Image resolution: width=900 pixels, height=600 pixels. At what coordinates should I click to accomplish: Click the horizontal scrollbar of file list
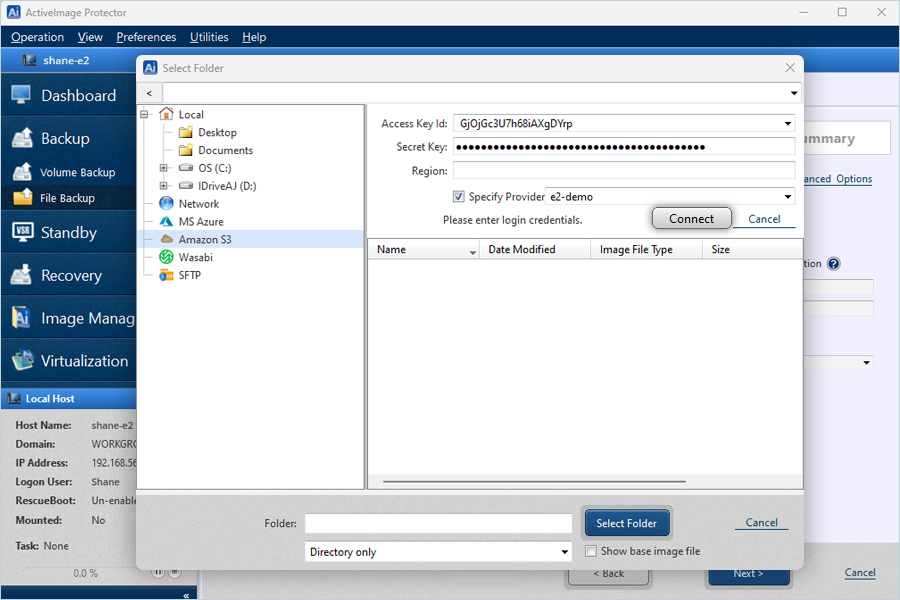(534, 482)
